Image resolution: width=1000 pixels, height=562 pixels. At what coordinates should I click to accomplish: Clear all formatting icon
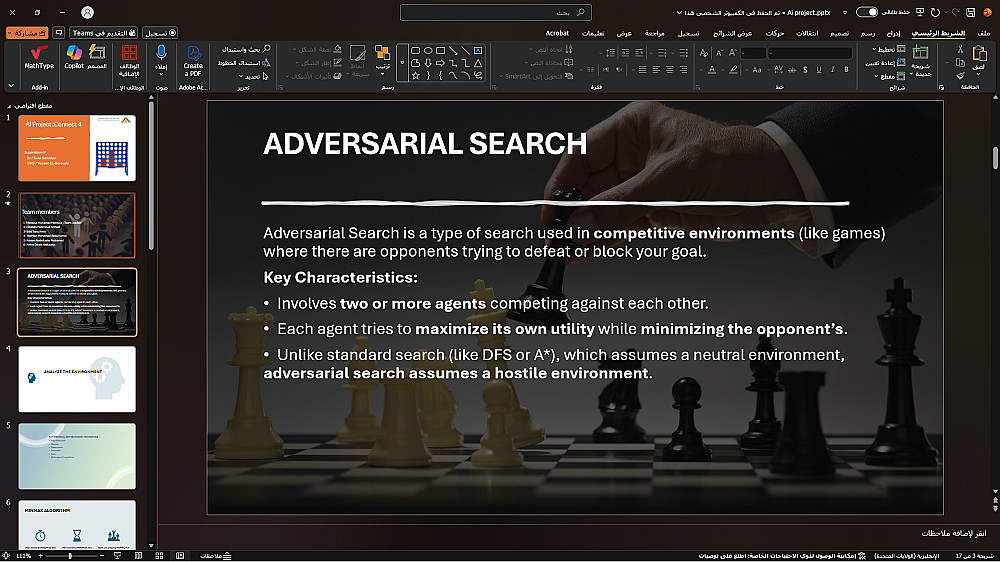click(x=703, y=53)
